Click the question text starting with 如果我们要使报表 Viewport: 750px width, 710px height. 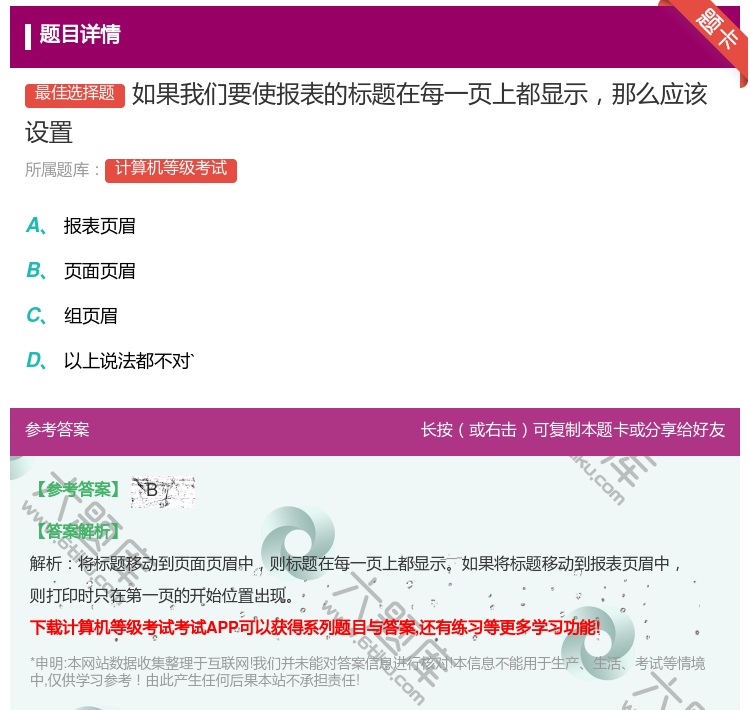pyautogui.click(x=366, y=113)
